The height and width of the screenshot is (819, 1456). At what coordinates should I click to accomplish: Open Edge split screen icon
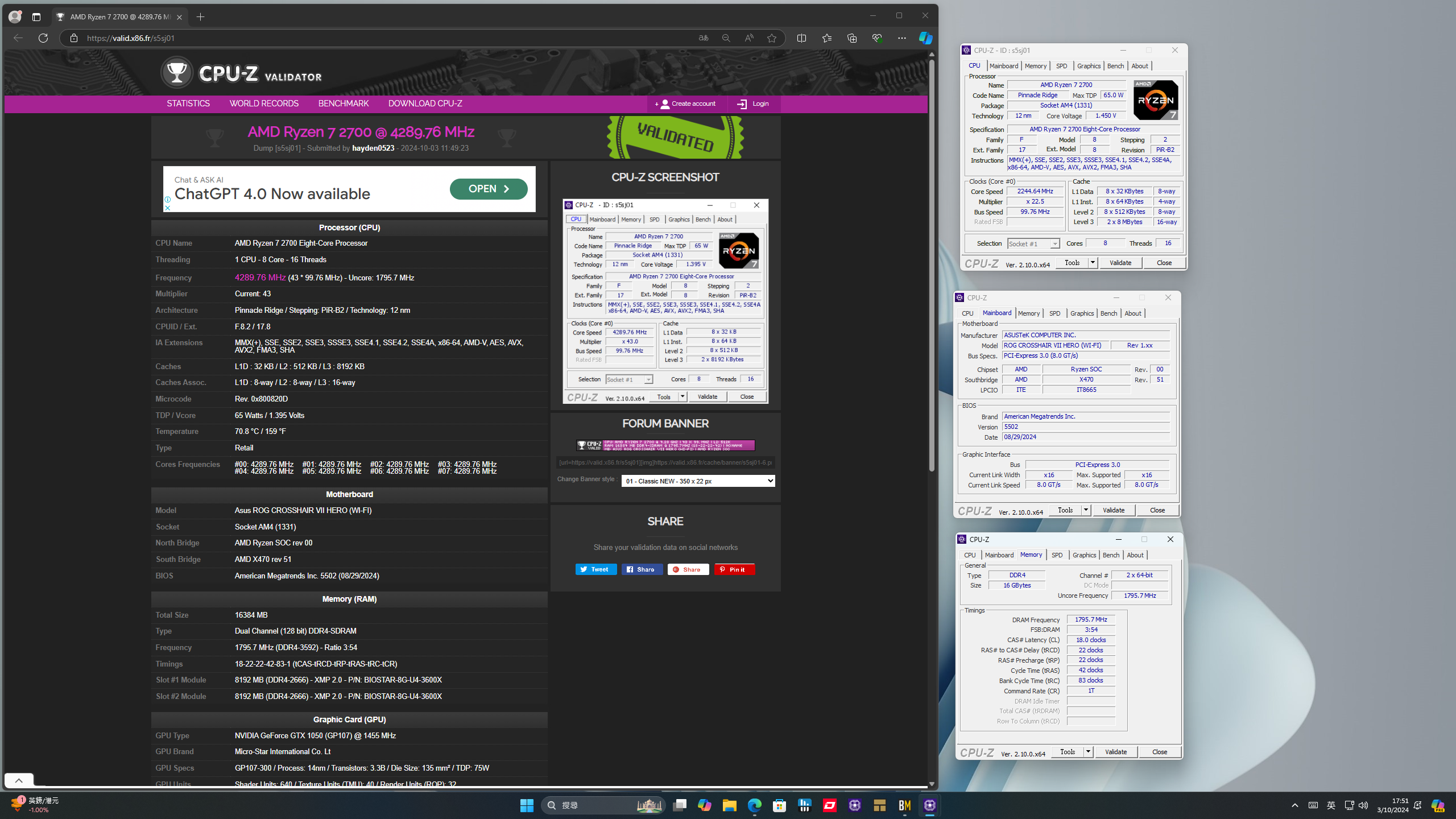(801, 38)
